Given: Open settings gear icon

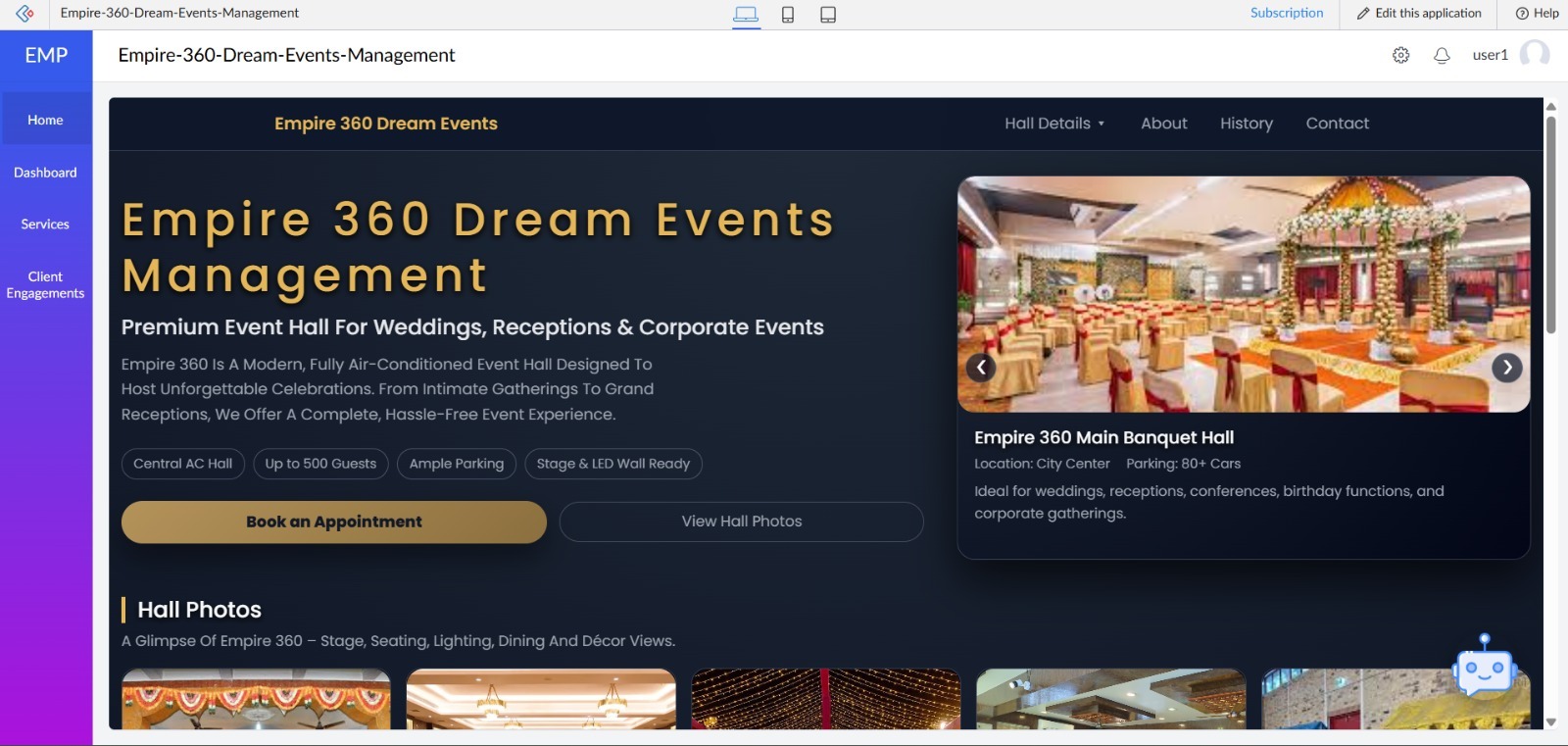Looking at the screenshot, I should (x=1400, y=56).
